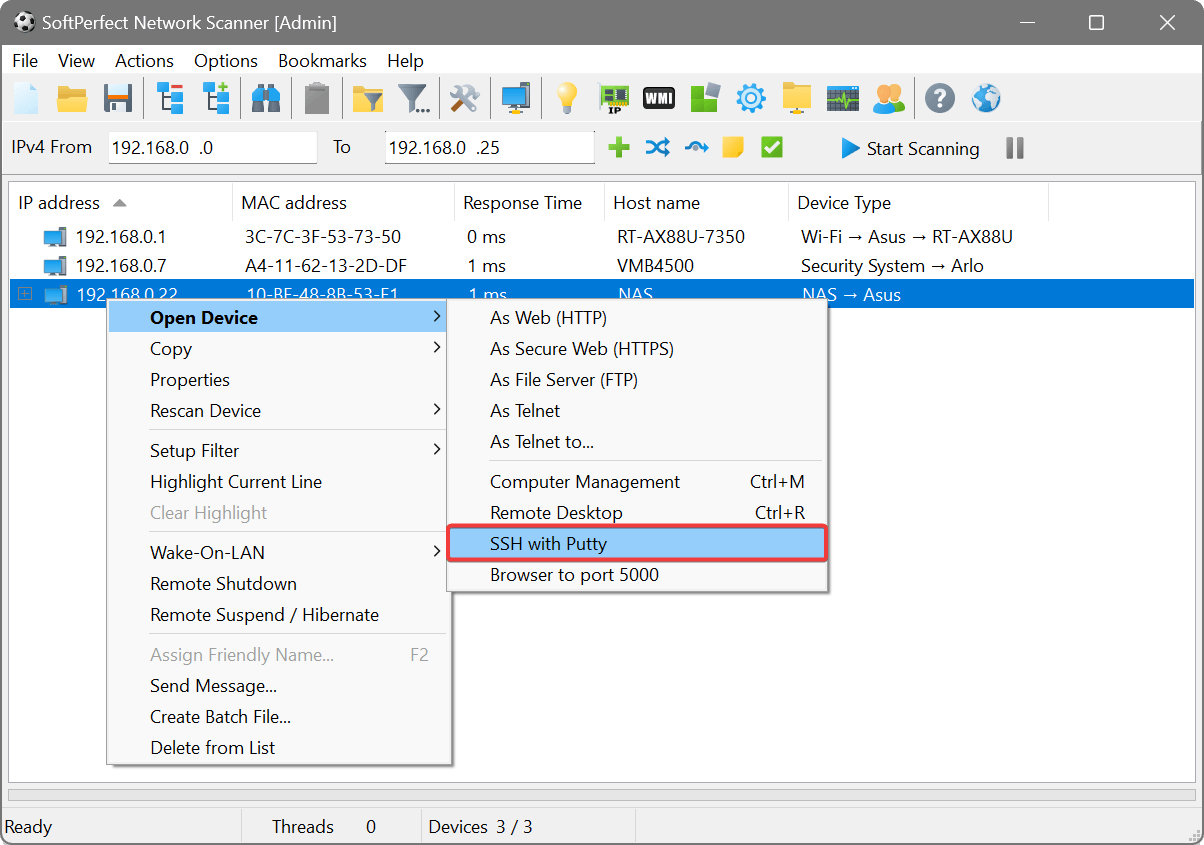Click the green IP network card icon
Image resolution: width=1204 pixels, height=845 pixels.
tap(613, 98)
